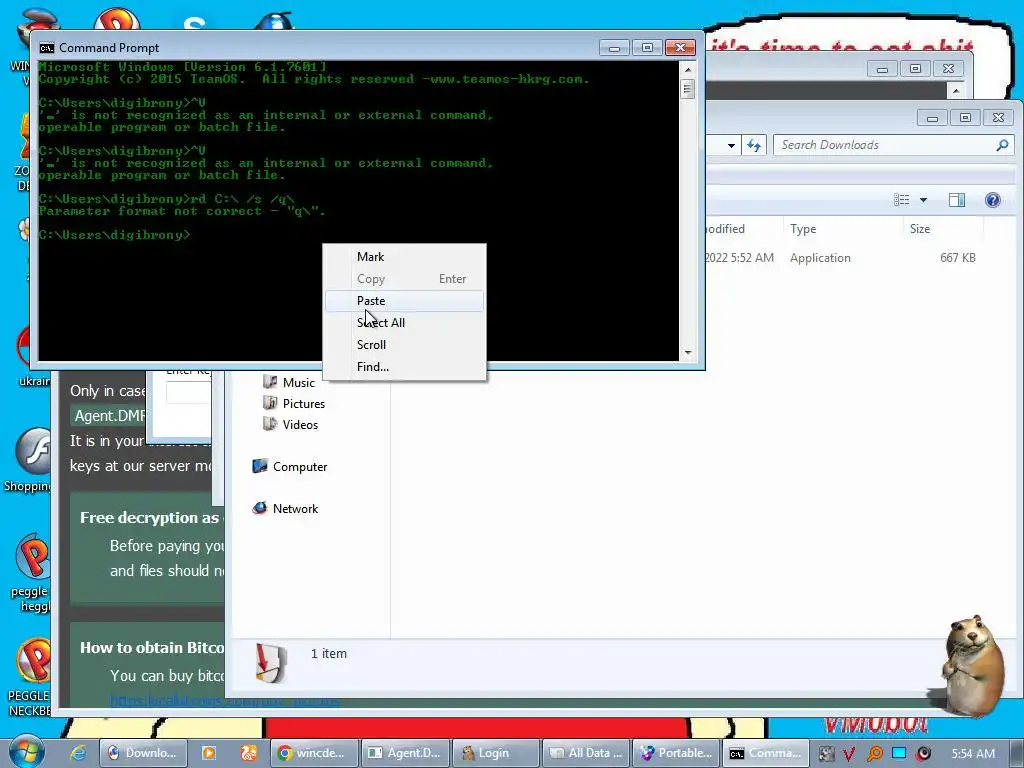Click the first system tray icon
This screenshot has height=768, width=1024.
pyautogui.click(x=826, y=754)
